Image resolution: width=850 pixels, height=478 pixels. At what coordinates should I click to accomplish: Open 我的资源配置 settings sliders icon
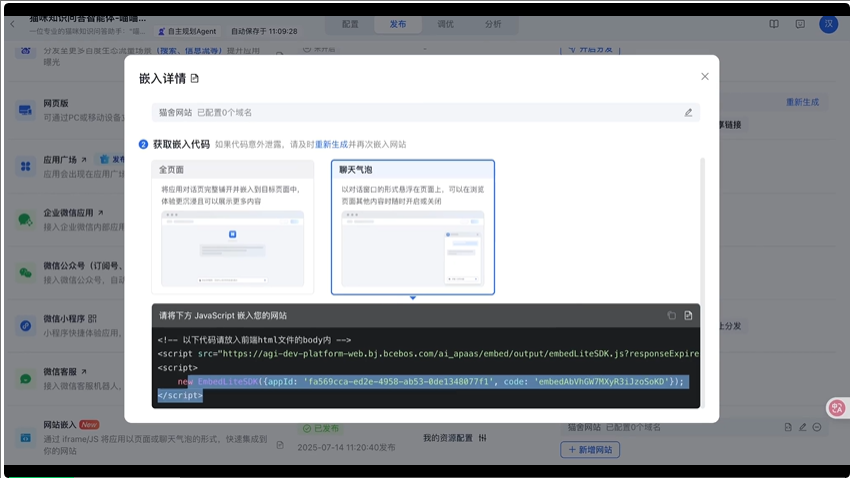coord(482,438)
